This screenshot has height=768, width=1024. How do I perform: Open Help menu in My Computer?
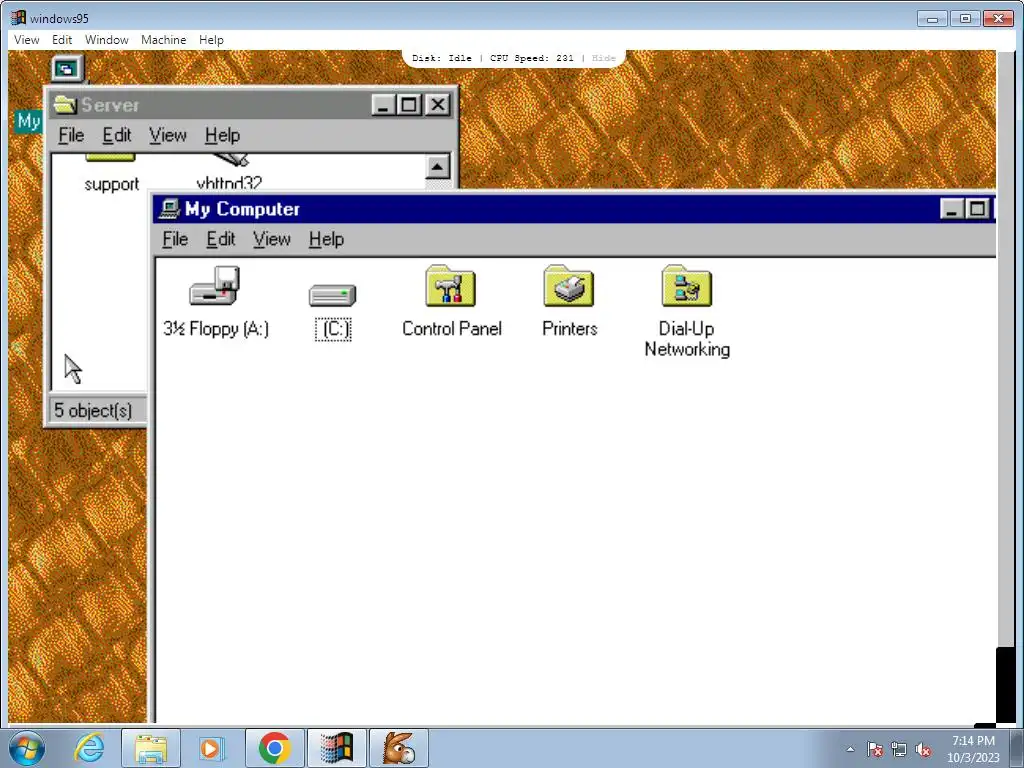click(327, 239)
